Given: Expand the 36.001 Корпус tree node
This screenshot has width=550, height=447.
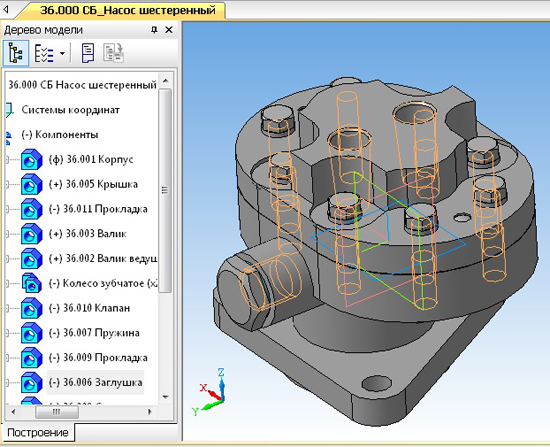Looking at the screenshot, I should 7,160.
